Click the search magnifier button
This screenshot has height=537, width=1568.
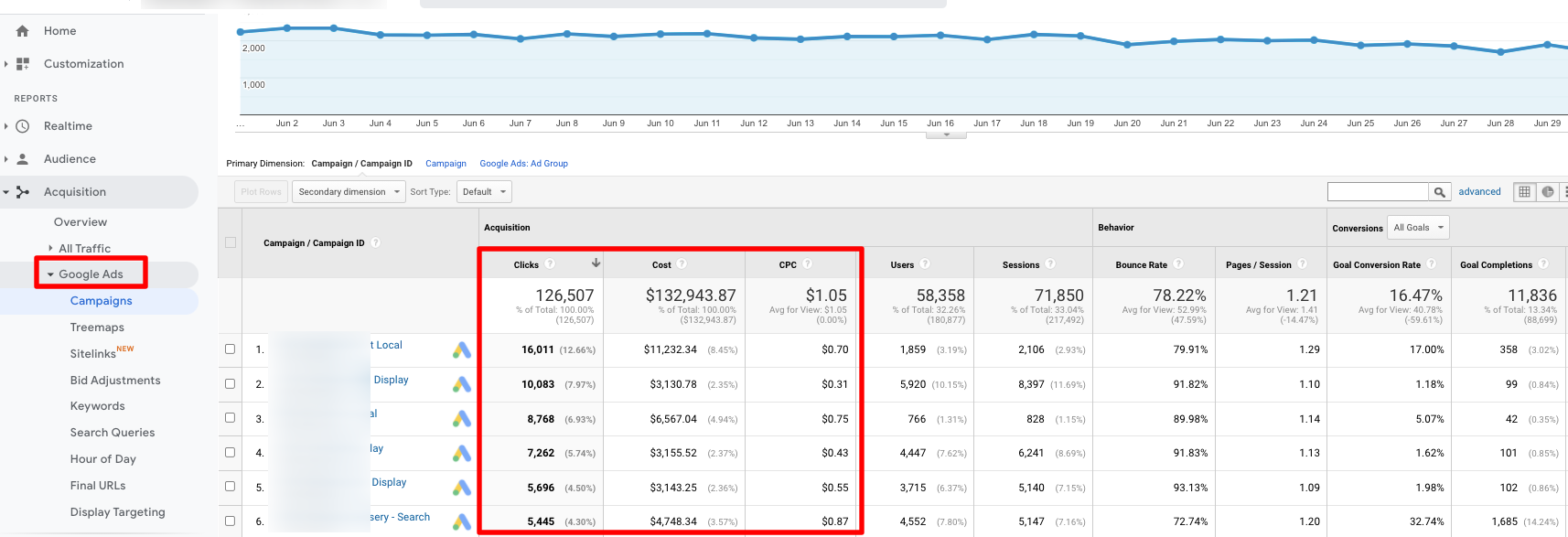point(1439,192)
